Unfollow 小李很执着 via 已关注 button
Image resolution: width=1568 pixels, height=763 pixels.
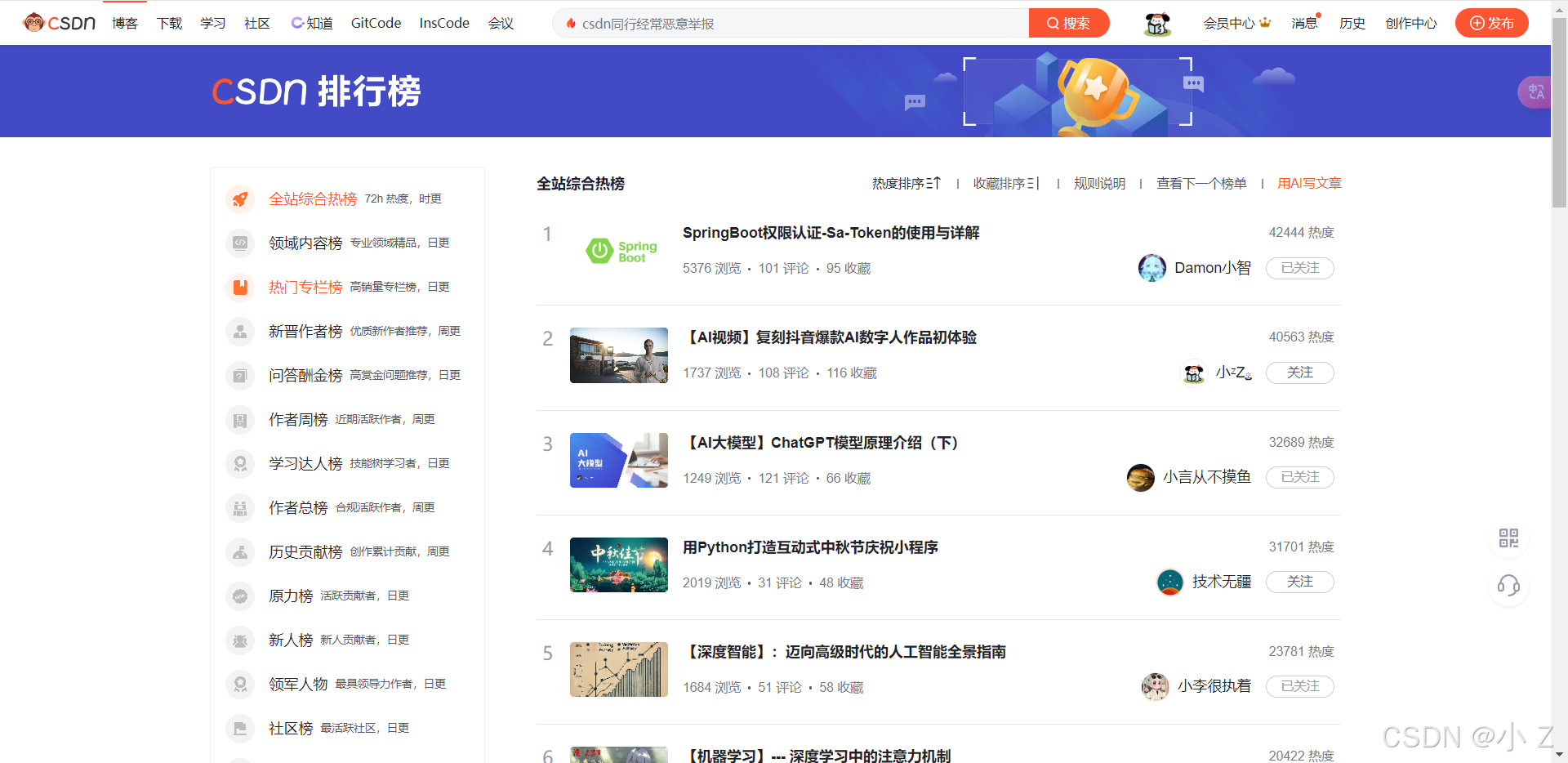(1299, 686)
